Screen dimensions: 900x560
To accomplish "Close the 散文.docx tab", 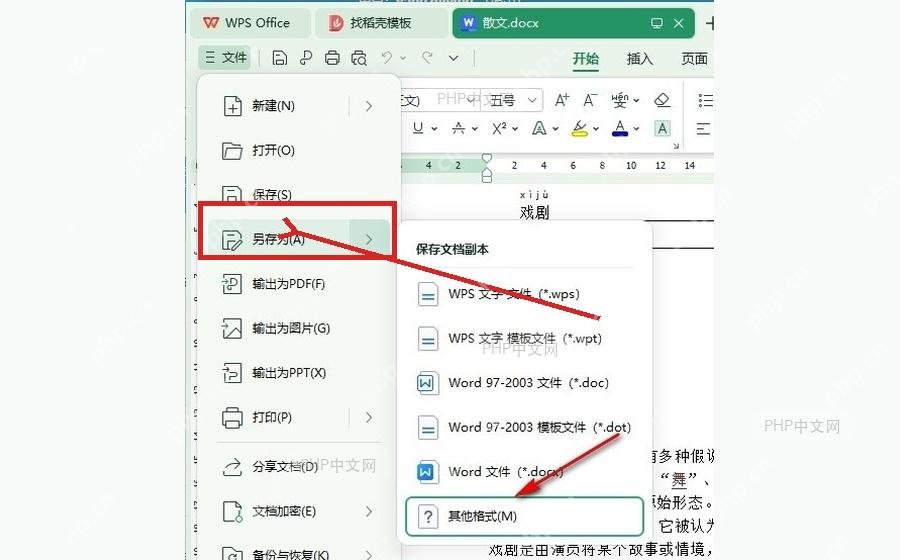I will 678,23.
